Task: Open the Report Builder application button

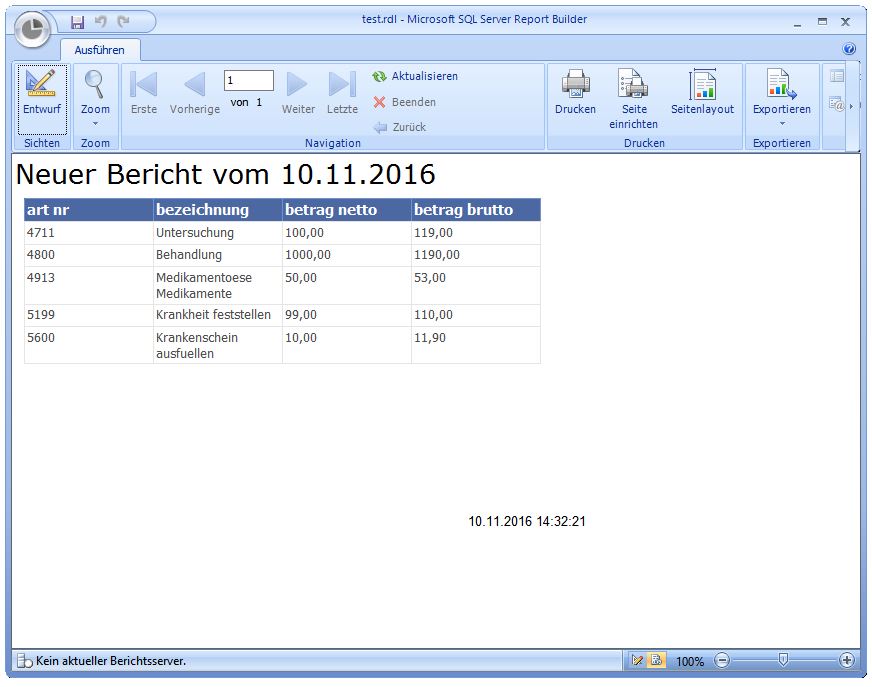Action: (x=34, y=29)
